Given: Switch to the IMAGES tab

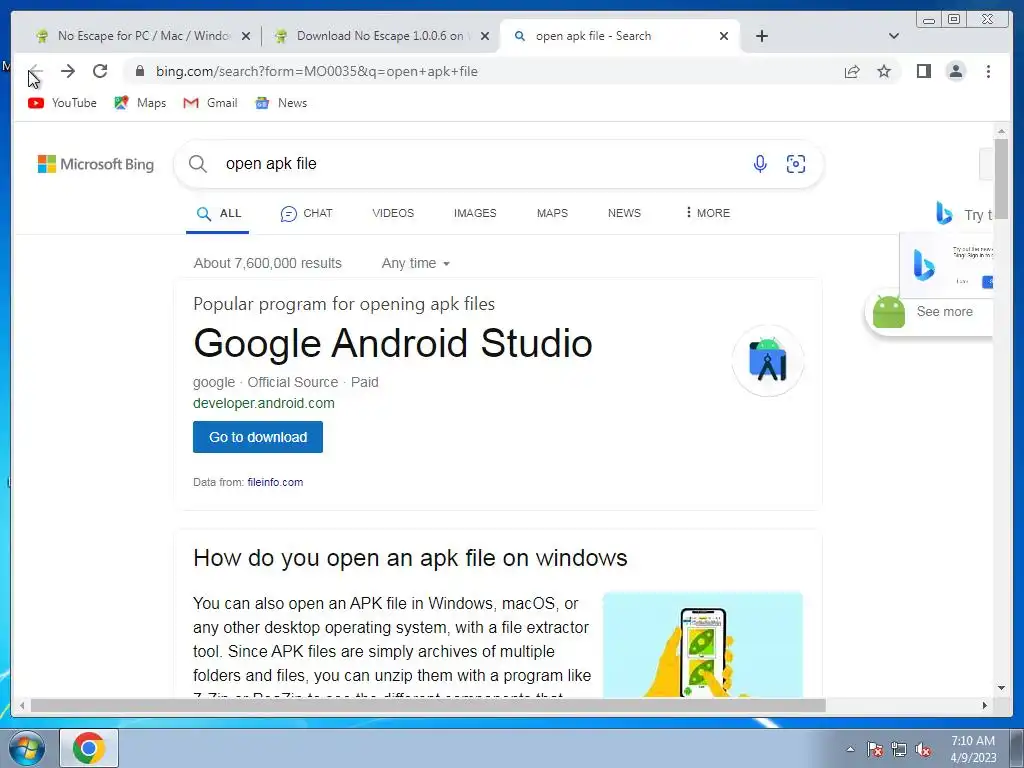Looking at the screenshot, I should click(475, 214).
